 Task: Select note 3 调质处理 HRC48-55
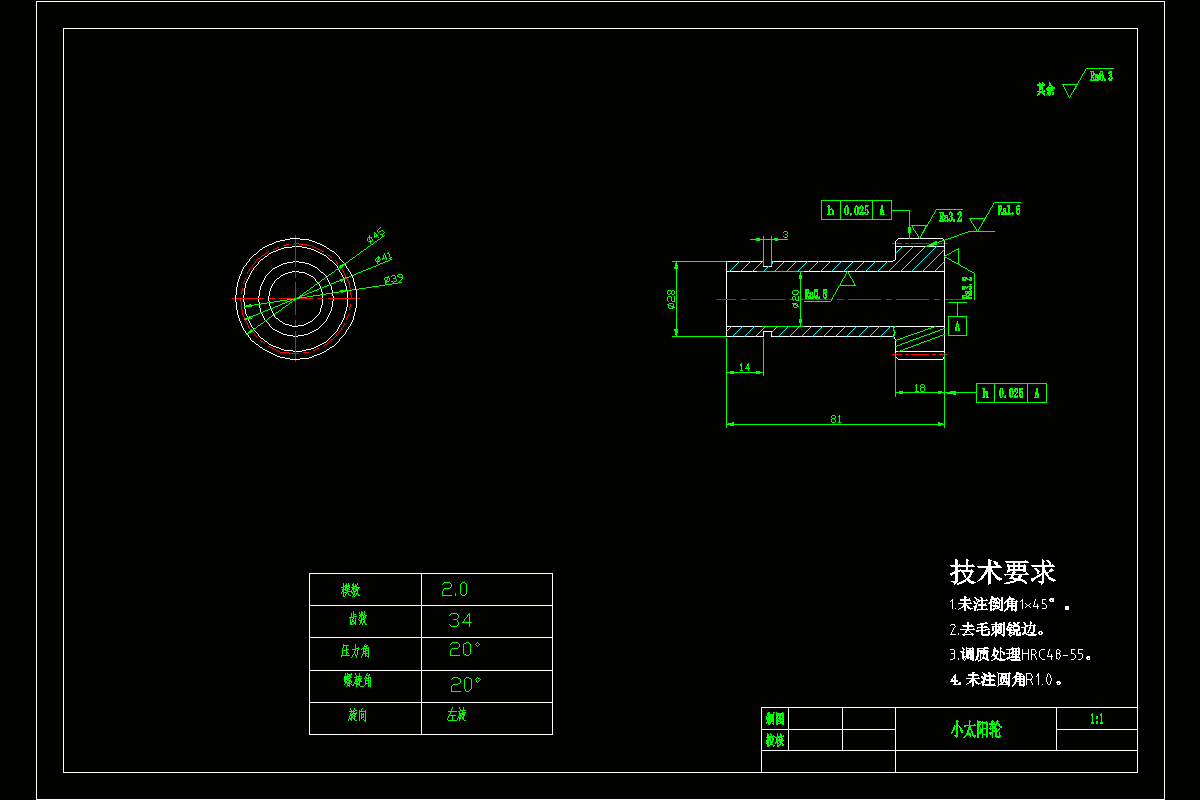(x=1020, y=655)
